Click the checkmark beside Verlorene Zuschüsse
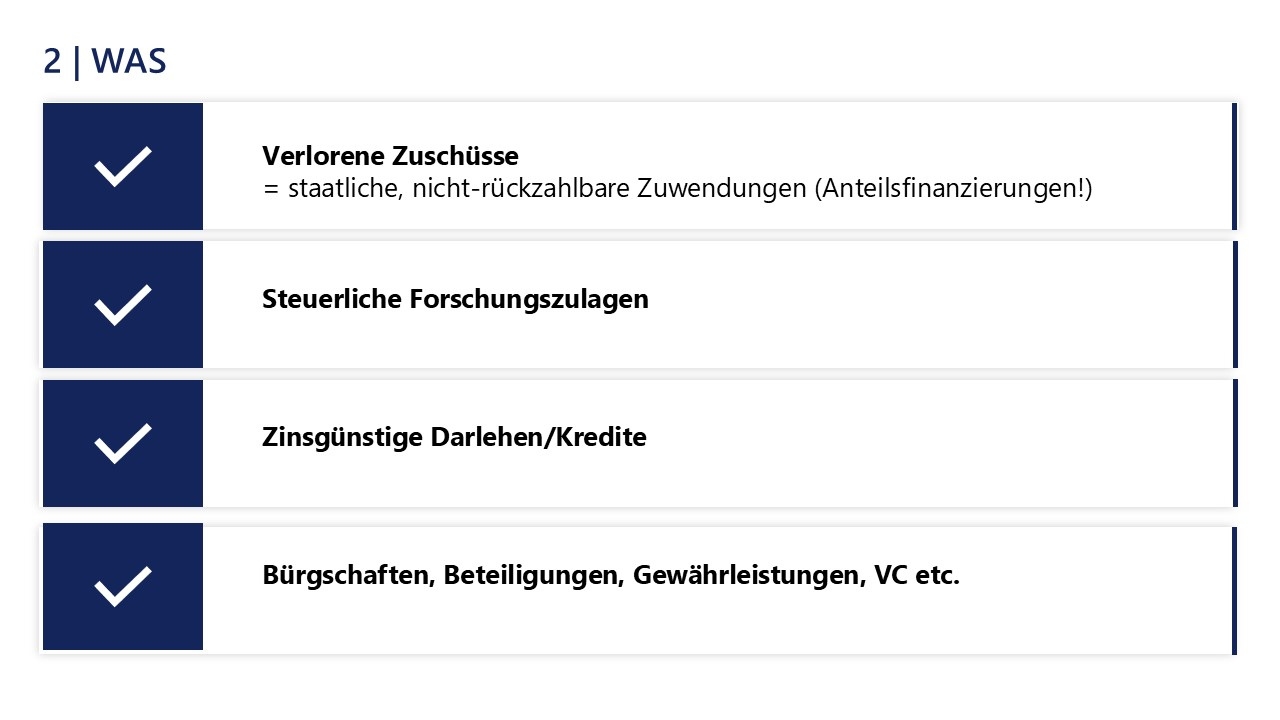This screenshot has width=1280, height=720. coord(123,166)
